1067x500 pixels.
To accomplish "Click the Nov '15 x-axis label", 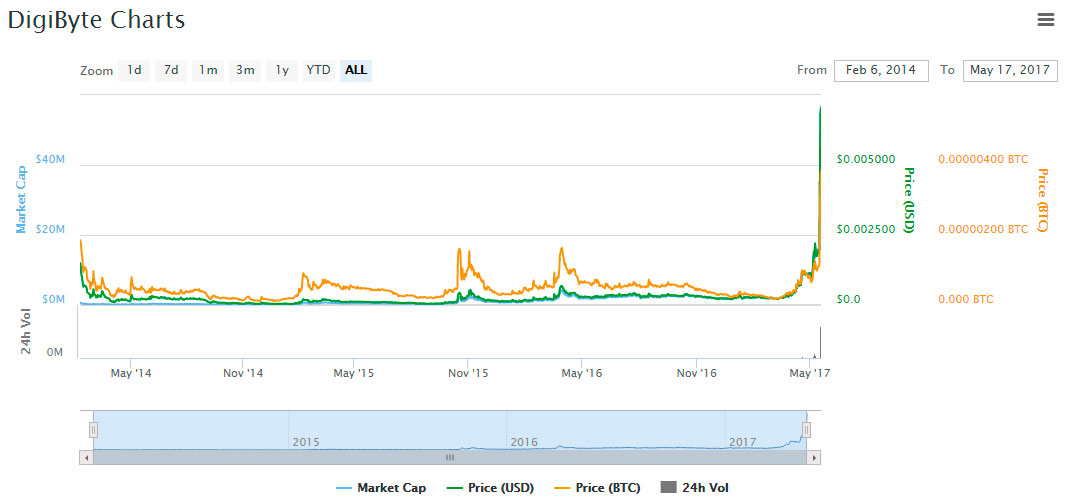I will (468, 373).
